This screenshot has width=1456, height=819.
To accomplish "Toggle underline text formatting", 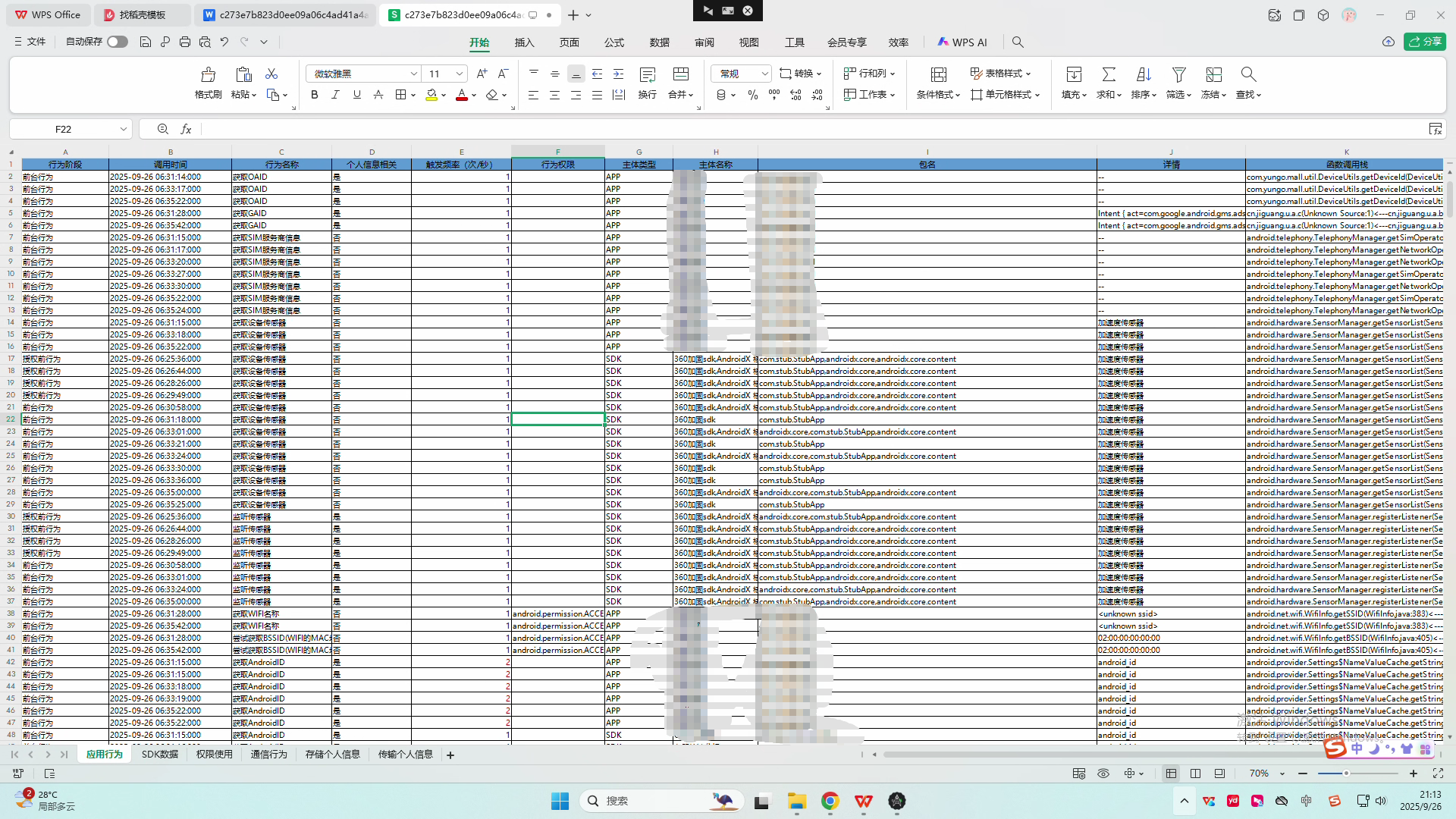I will pos(356,95).
